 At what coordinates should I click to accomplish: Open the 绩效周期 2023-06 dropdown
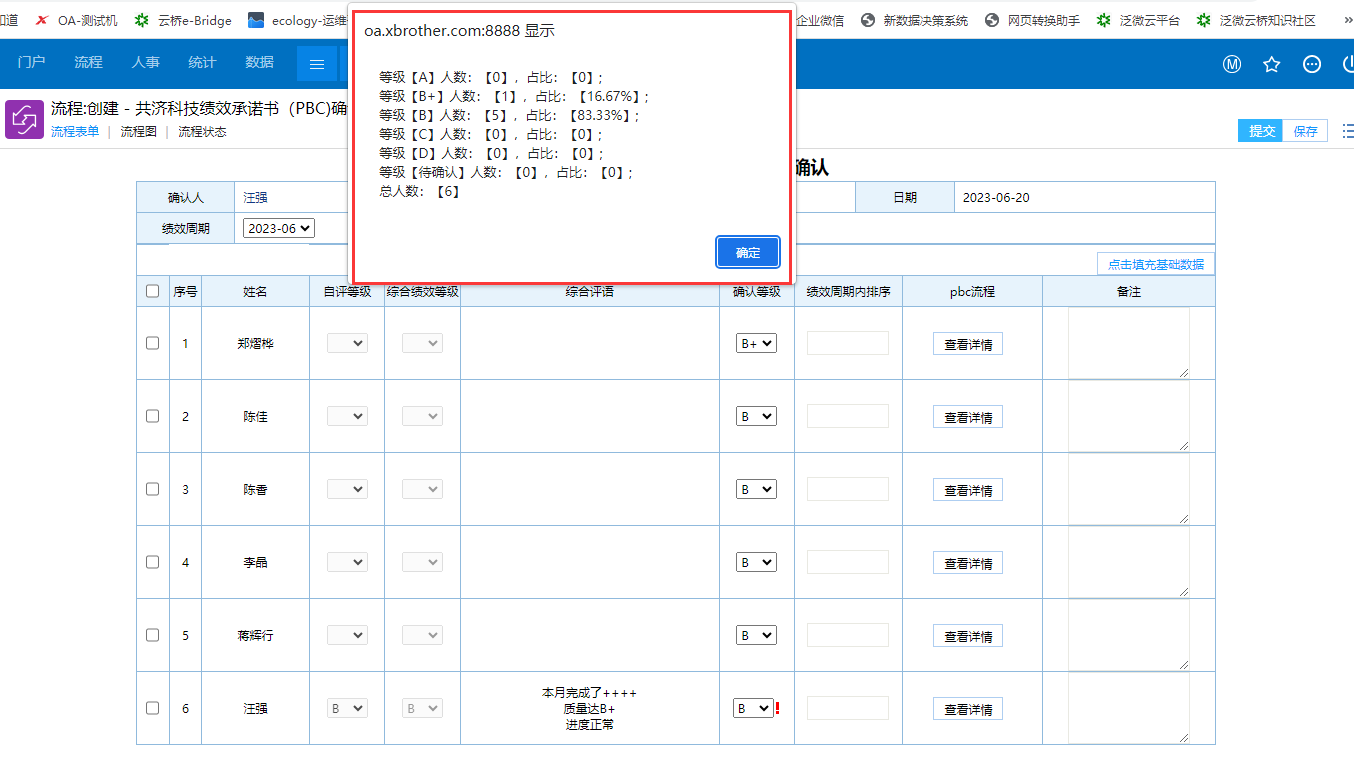coord(278,228)
